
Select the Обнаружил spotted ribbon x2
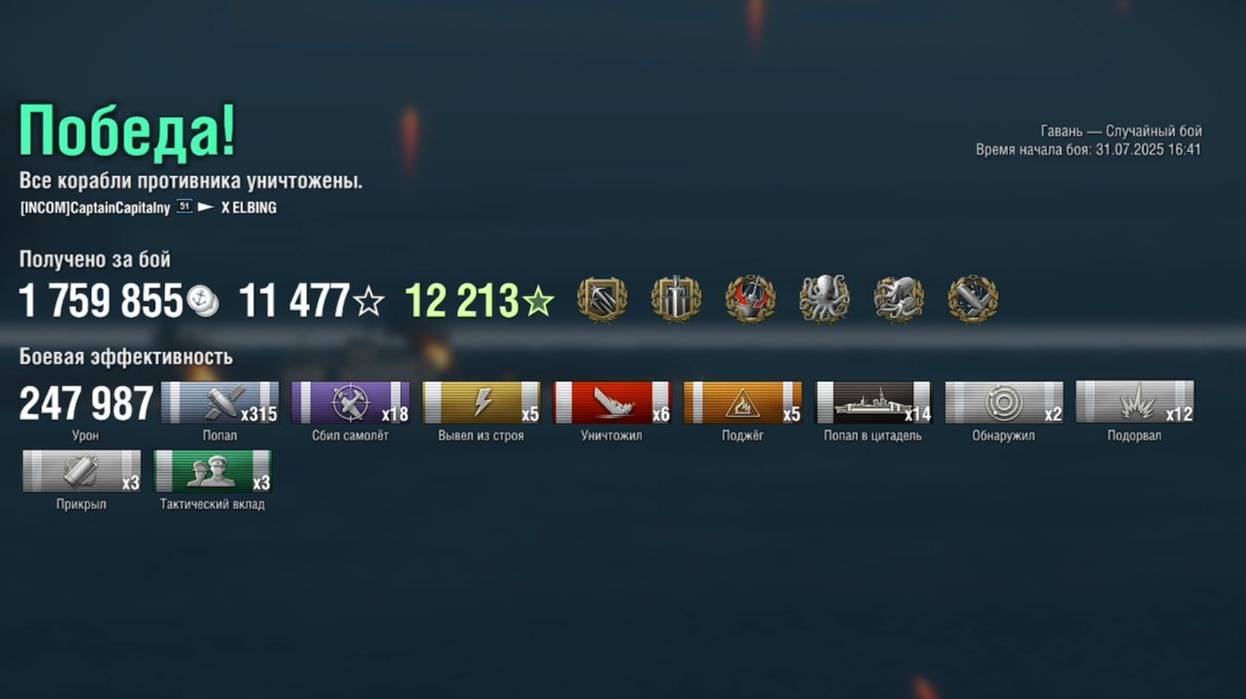(x=1003, y=402)
